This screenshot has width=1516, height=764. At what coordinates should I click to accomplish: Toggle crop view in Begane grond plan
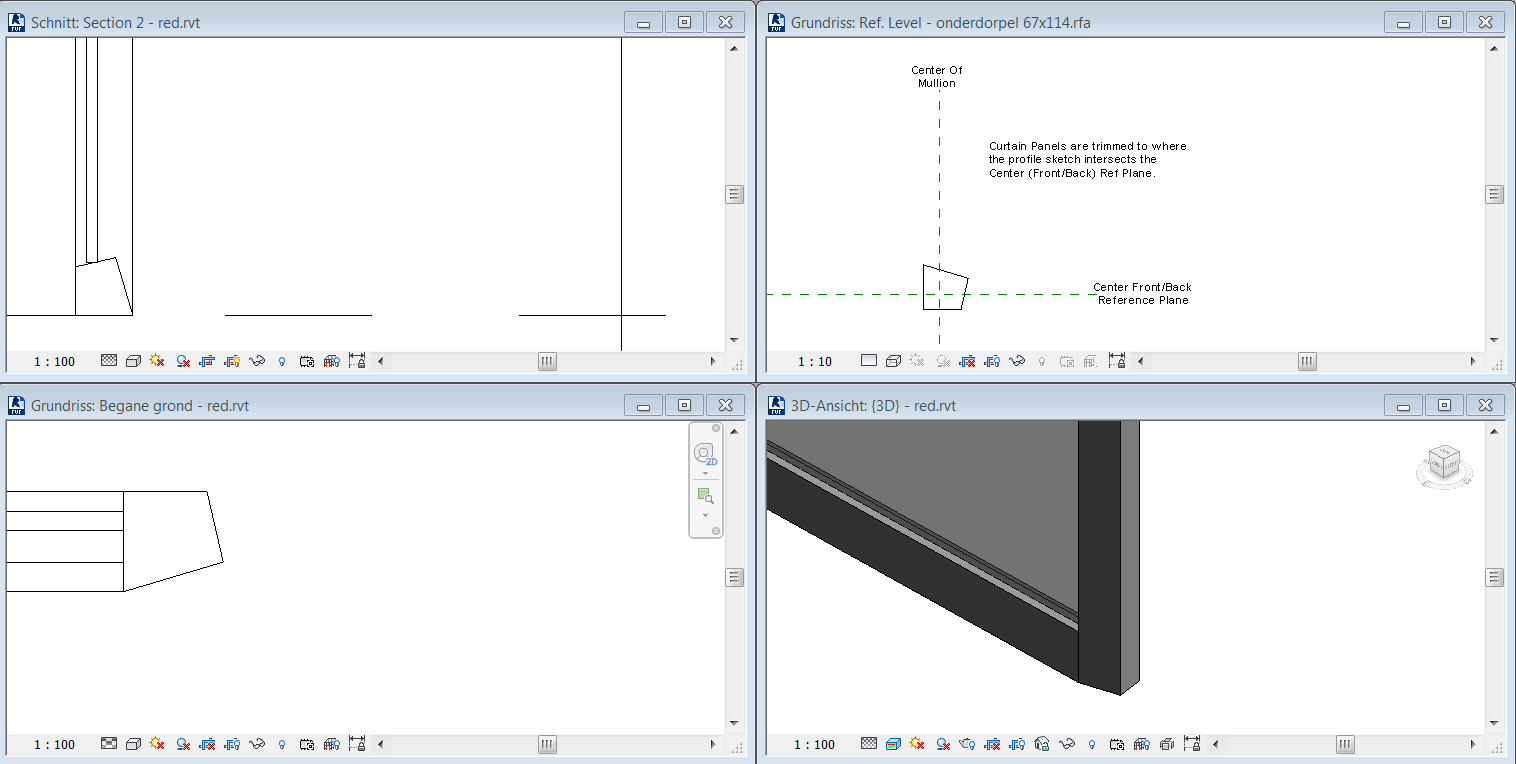pyautogui.click(x=207, y=744)
